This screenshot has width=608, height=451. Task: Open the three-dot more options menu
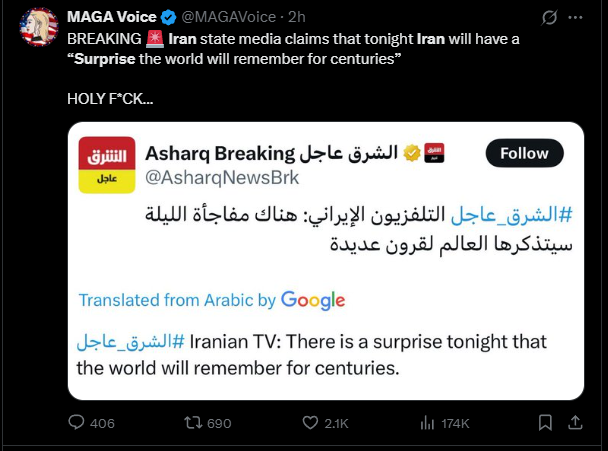tap(575, 17)
